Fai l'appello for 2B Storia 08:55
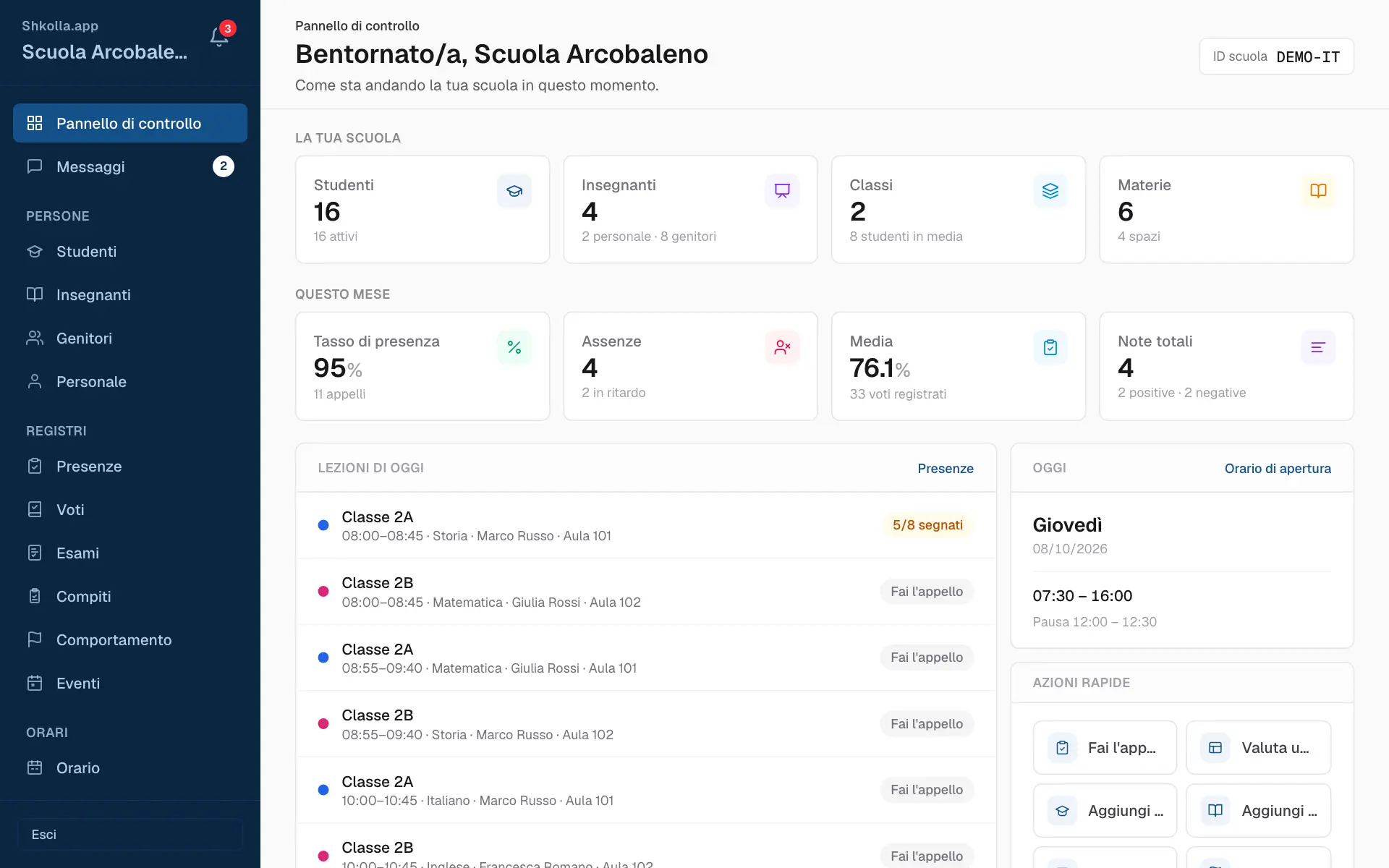This screenshot has width=1389, height=868. (927, 723)
